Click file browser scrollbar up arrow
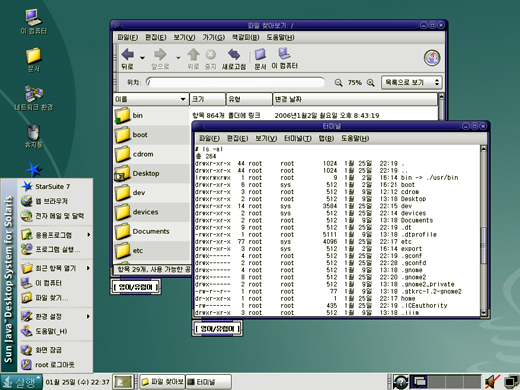The image size is (520, 390). pos(441,97)
